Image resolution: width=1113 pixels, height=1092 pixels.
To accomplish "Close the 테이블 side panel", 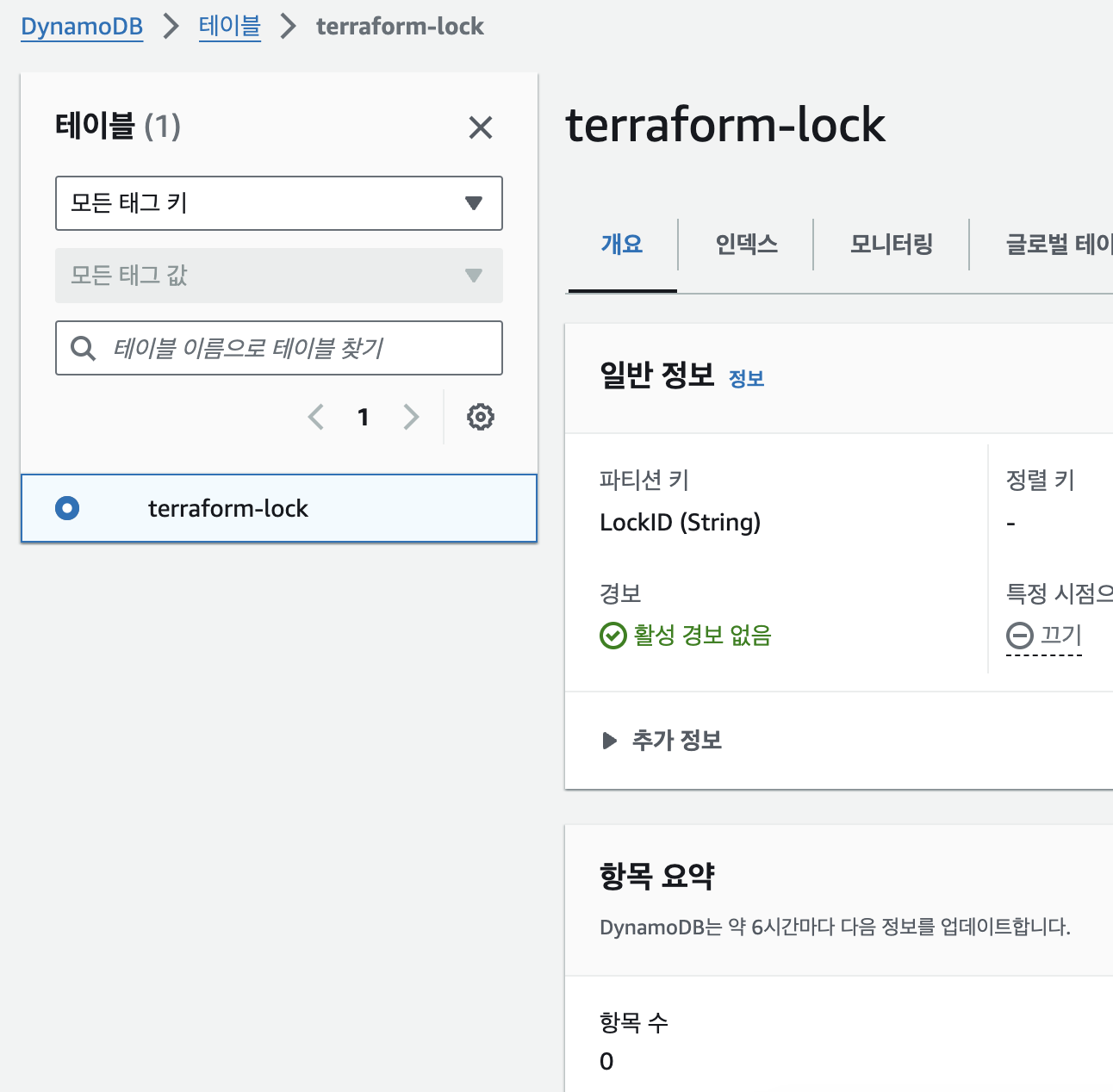I will click(481, 127).
